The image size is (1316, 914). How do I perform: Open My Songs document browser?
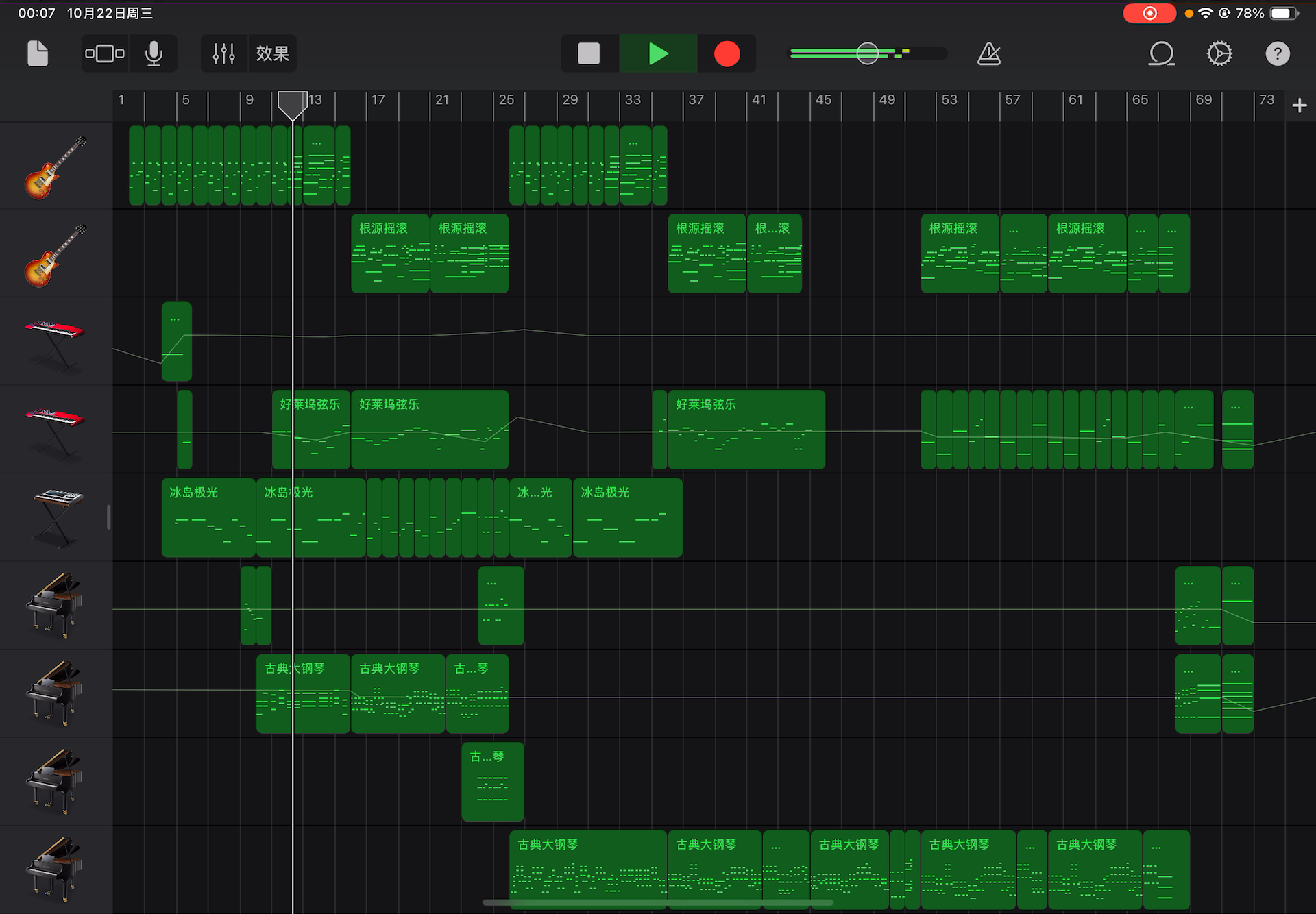38,53
